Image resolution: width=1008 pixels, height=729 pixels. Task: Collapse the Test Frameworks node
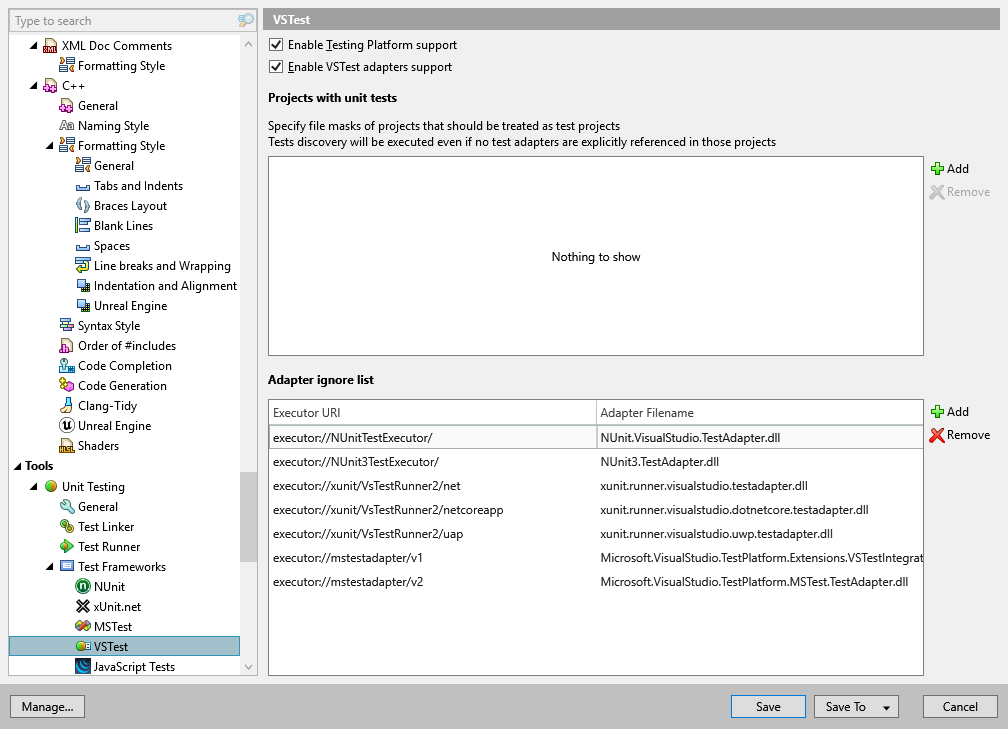(x=50, y=566)
